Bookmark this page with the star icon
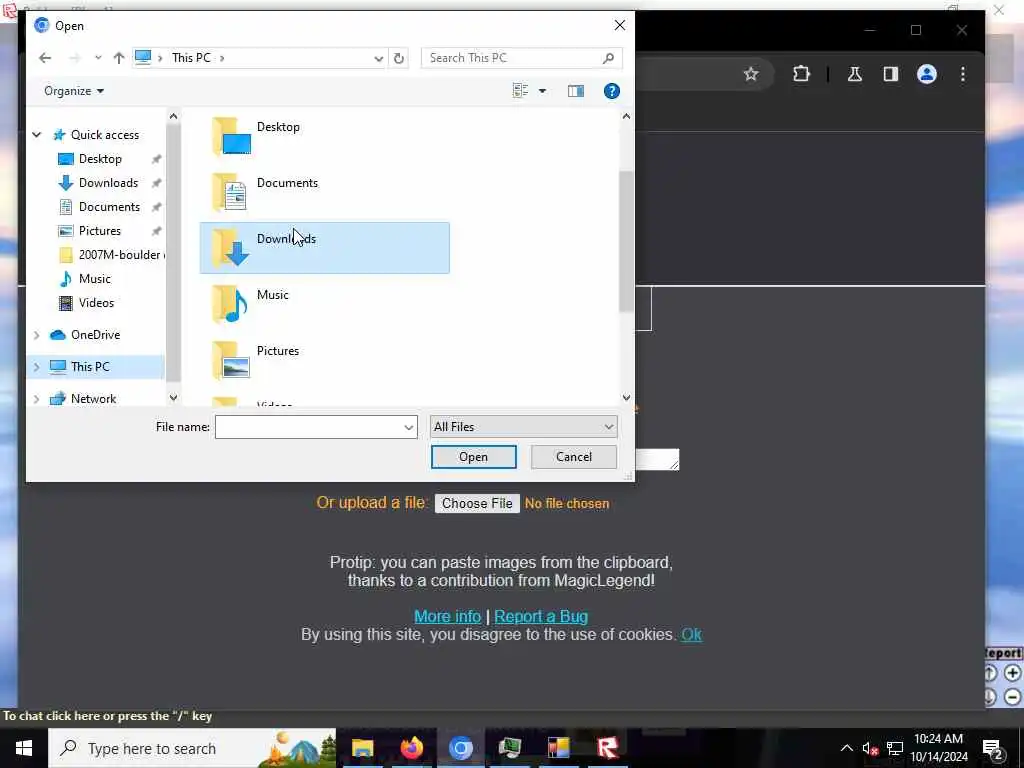Image resolution: width=1024 pixels, height=768 pixels. pos(751,74)
